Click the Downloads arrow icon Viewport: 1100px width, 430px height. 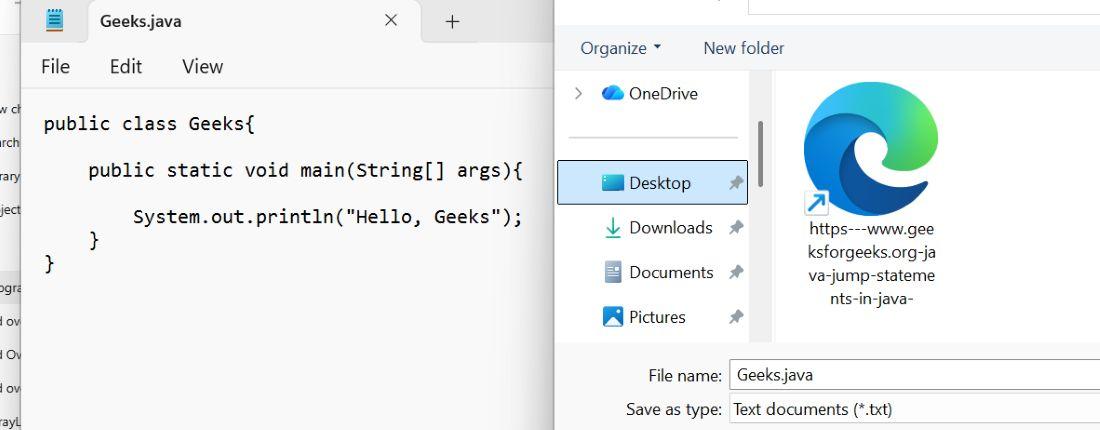click(612, 228)
